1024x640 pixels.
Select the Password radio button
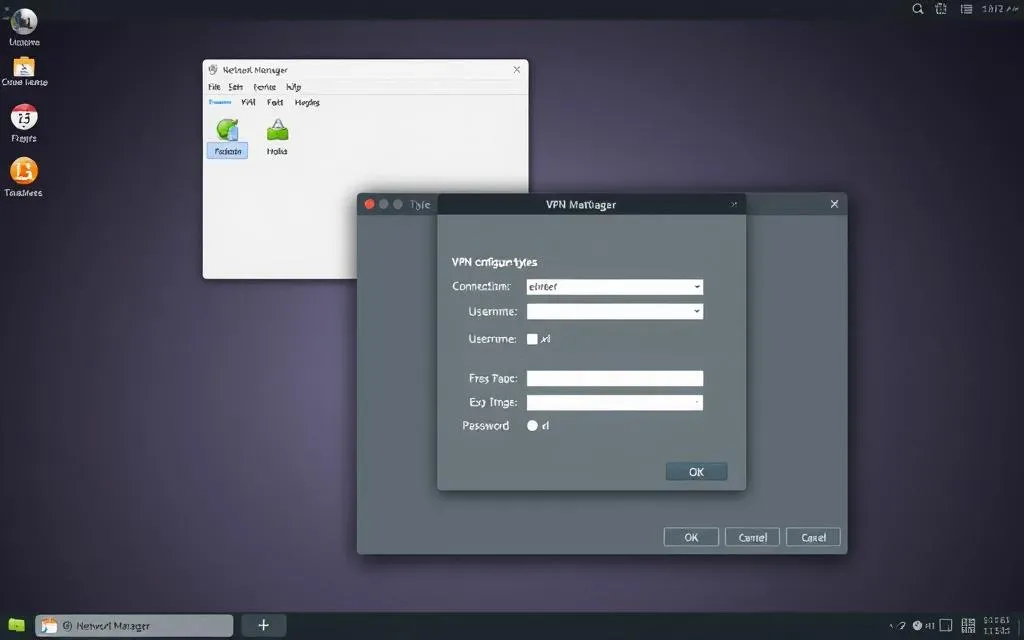click(x=534, y=425)
